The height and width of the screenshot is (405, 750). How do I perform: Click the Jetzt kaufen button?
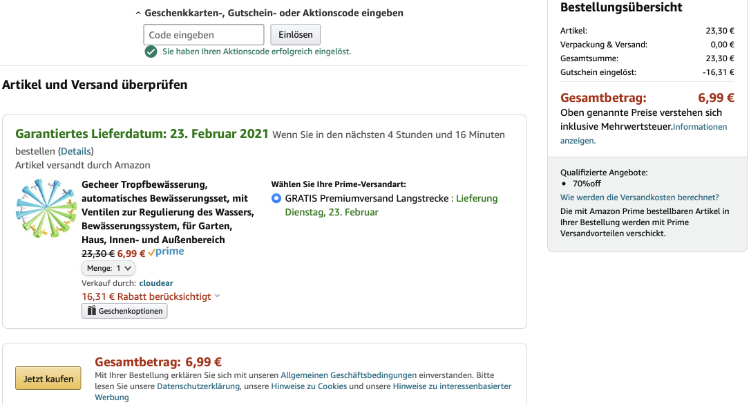tap(48, 379)
